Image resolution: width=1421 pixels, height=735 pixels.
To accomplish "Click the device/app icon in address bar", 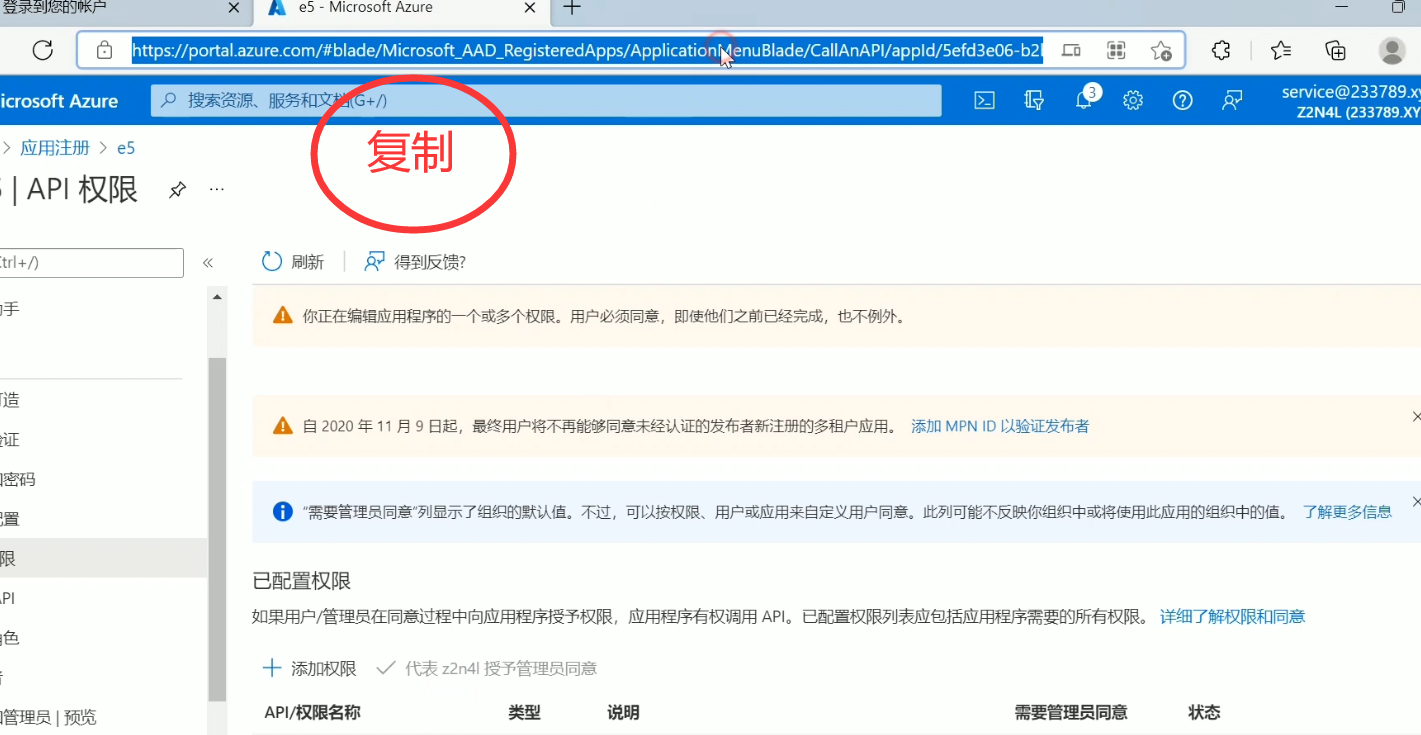I will click(x=1071, y=50).
